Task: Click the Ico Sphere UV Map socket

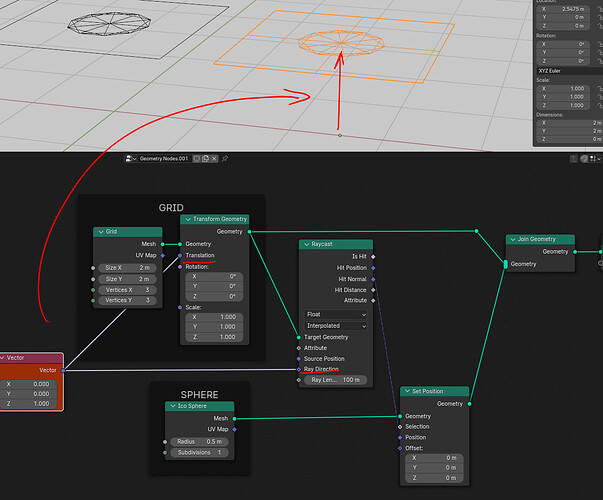Action: (235, 429)
